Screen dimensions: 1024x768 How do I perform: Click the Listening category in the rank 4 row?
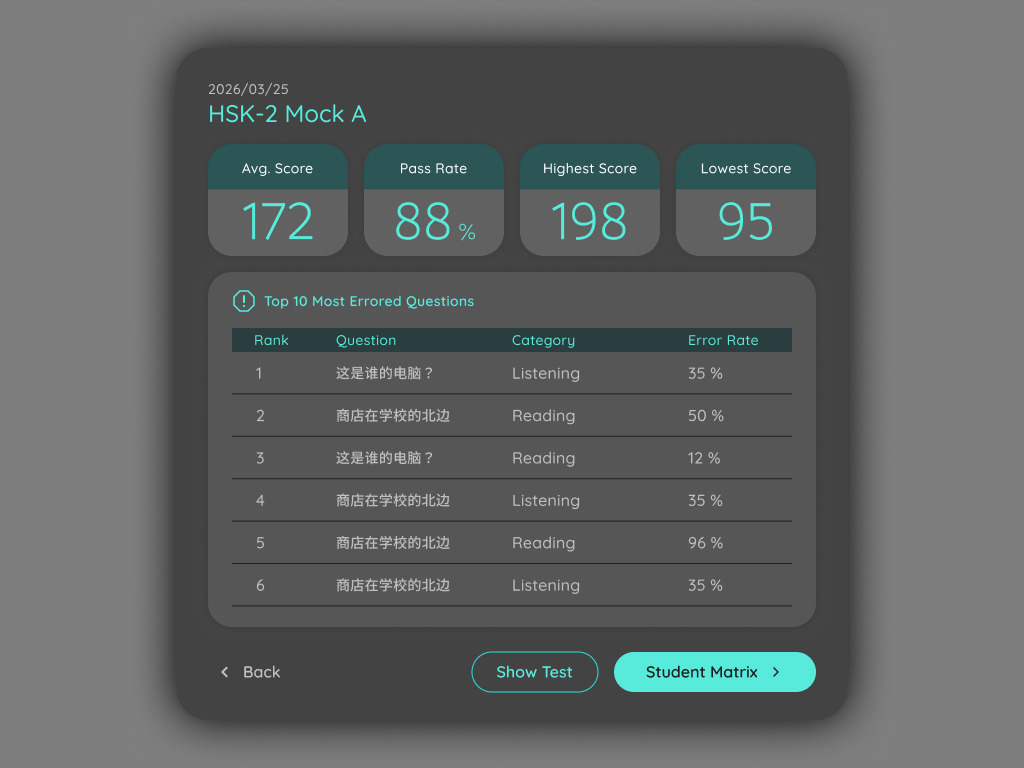(546, 501)
